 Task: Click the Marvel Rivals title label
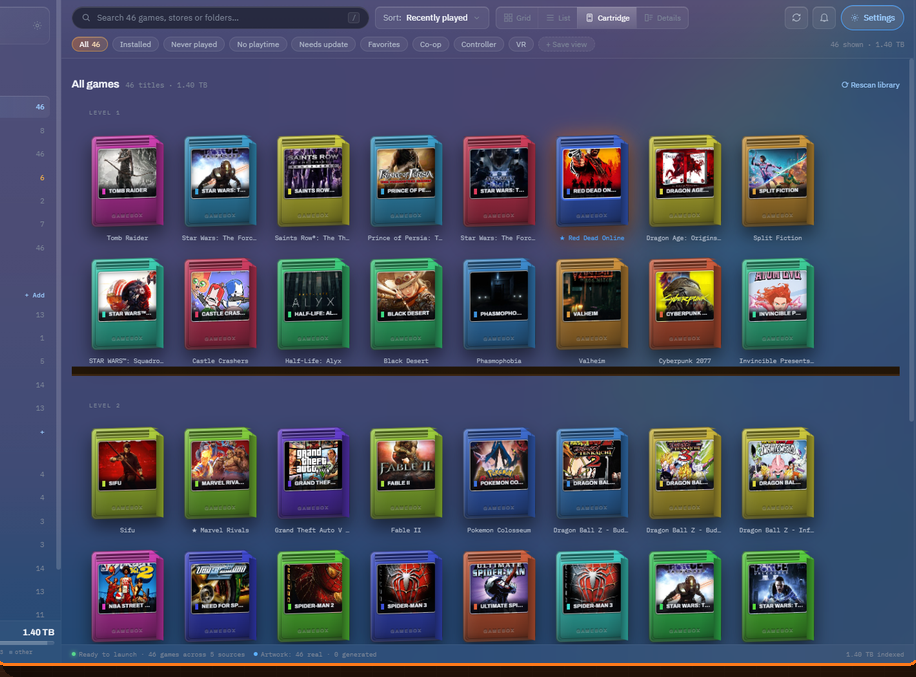(220, 530)
